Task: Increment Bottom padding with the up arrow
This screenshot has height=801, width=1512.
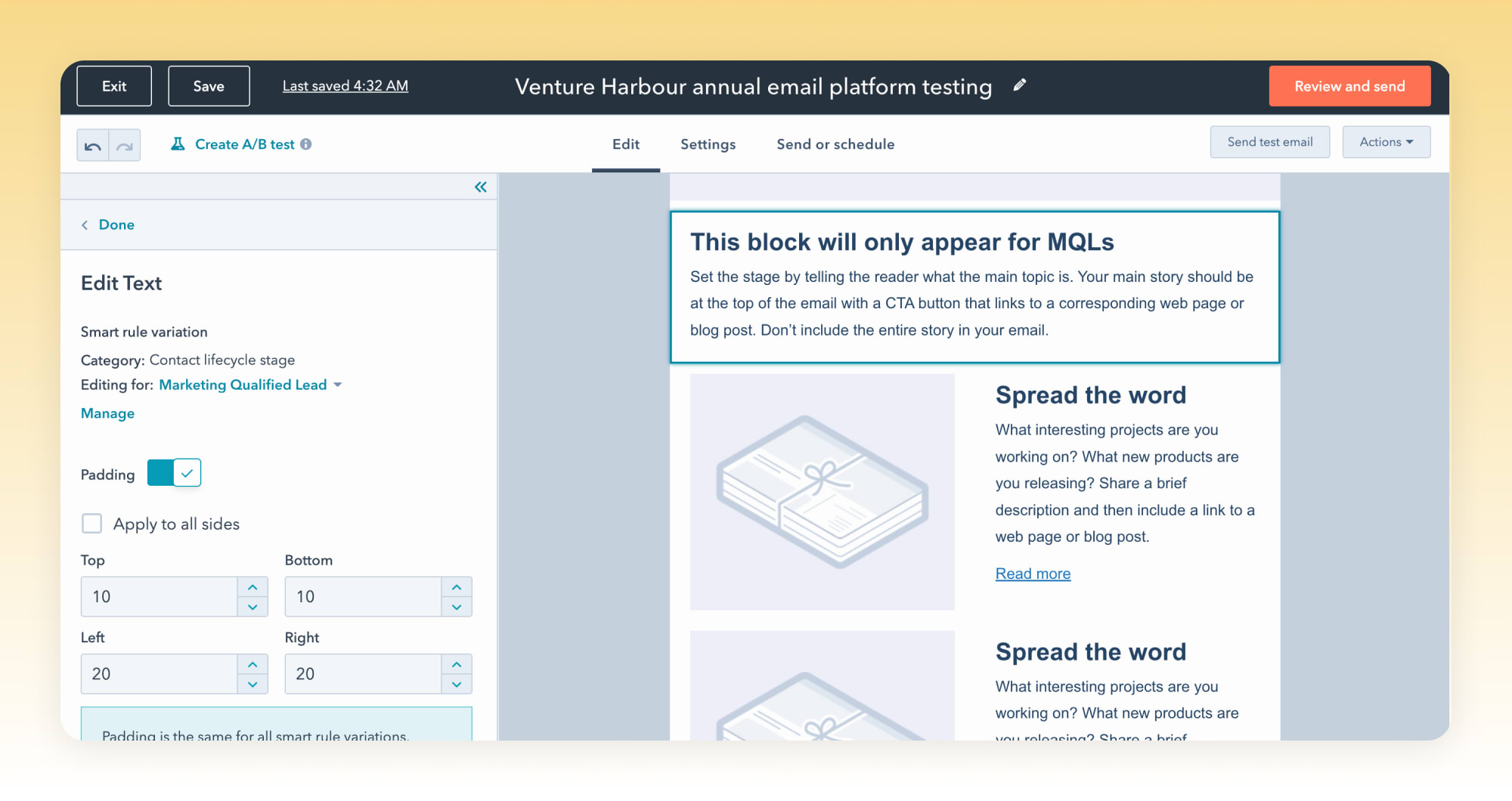Action: (457, 587)
